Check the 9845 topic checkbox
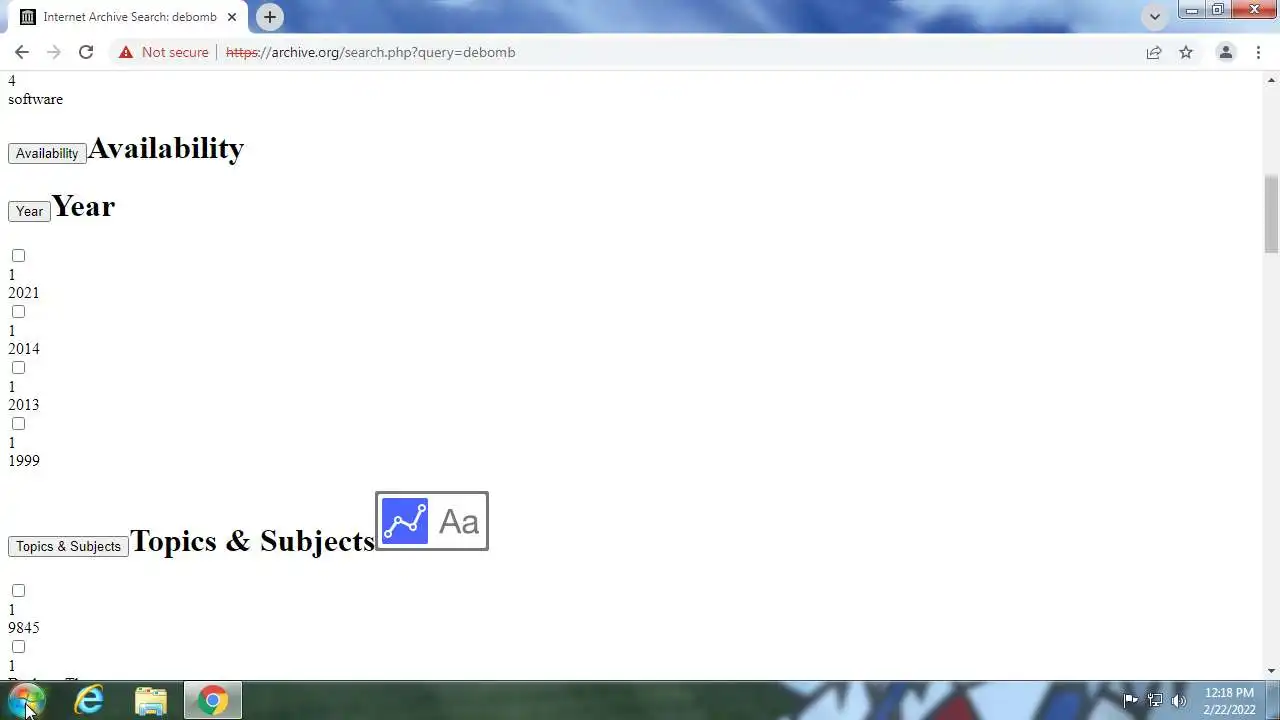 point(18,591)
